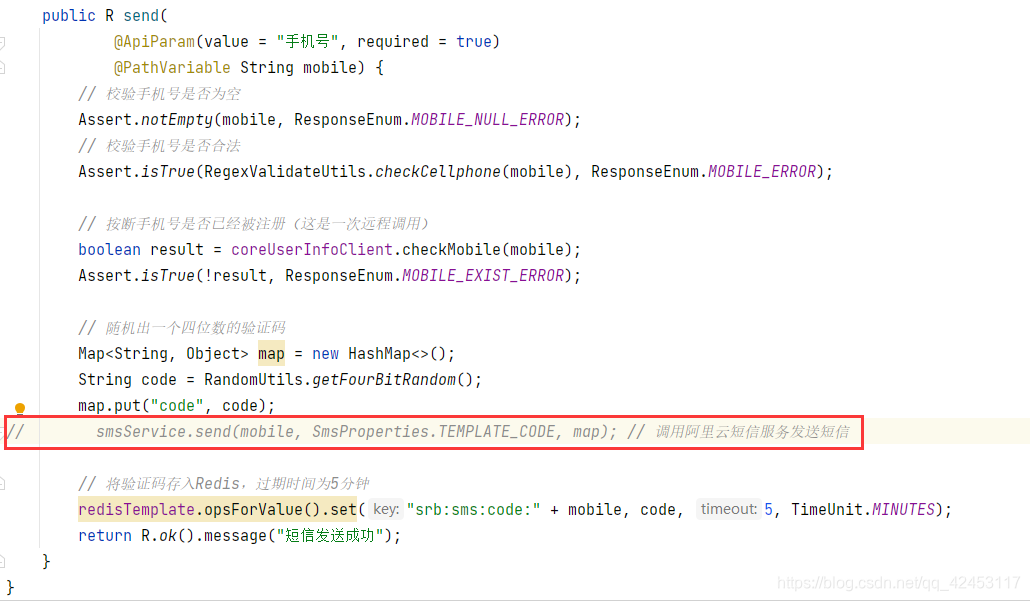1030x601 pixels.
Task: Click comment "随机出一个四位数的验证码"
Action: click(196, 328)
